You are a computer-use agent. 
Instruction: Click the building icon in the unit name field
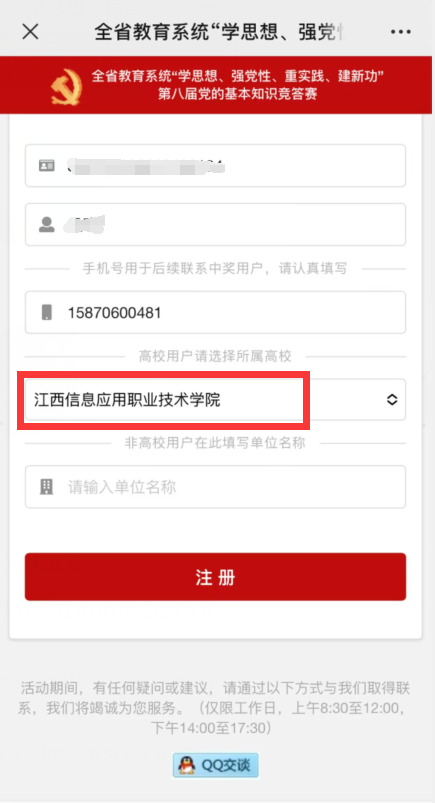(x=47, y=487)
